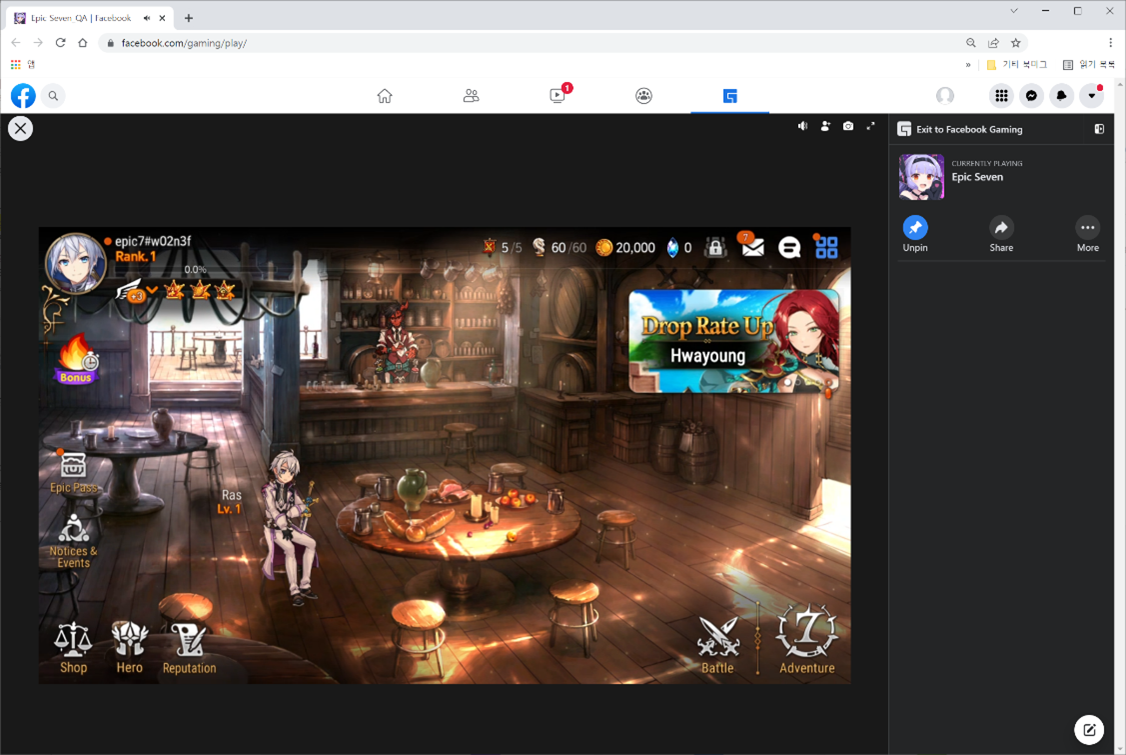Click the Facebook logo
Screen dimensions: 1126x755
click(x=23, y=96)
